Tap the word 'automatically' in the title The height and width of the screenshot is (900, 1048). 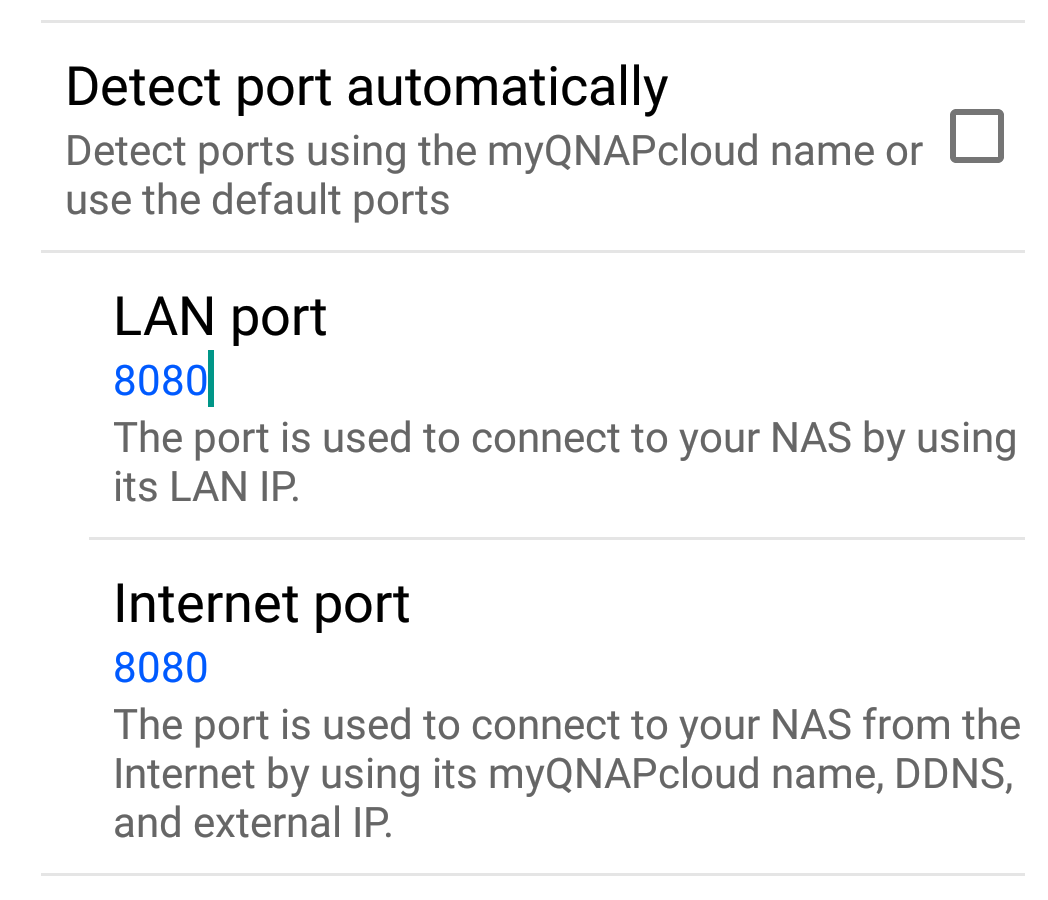[507, 87]
